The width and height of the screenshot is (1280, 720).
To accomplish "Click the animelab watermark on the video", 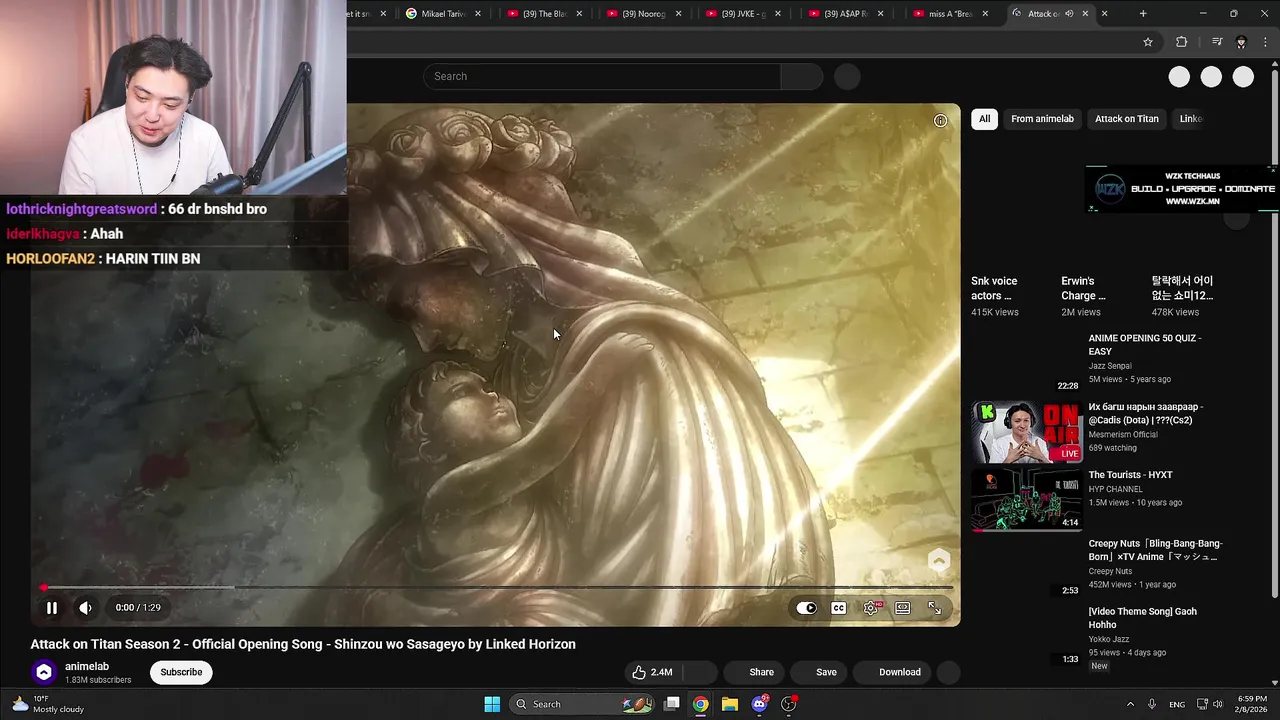I will click(x=939, y=562).
